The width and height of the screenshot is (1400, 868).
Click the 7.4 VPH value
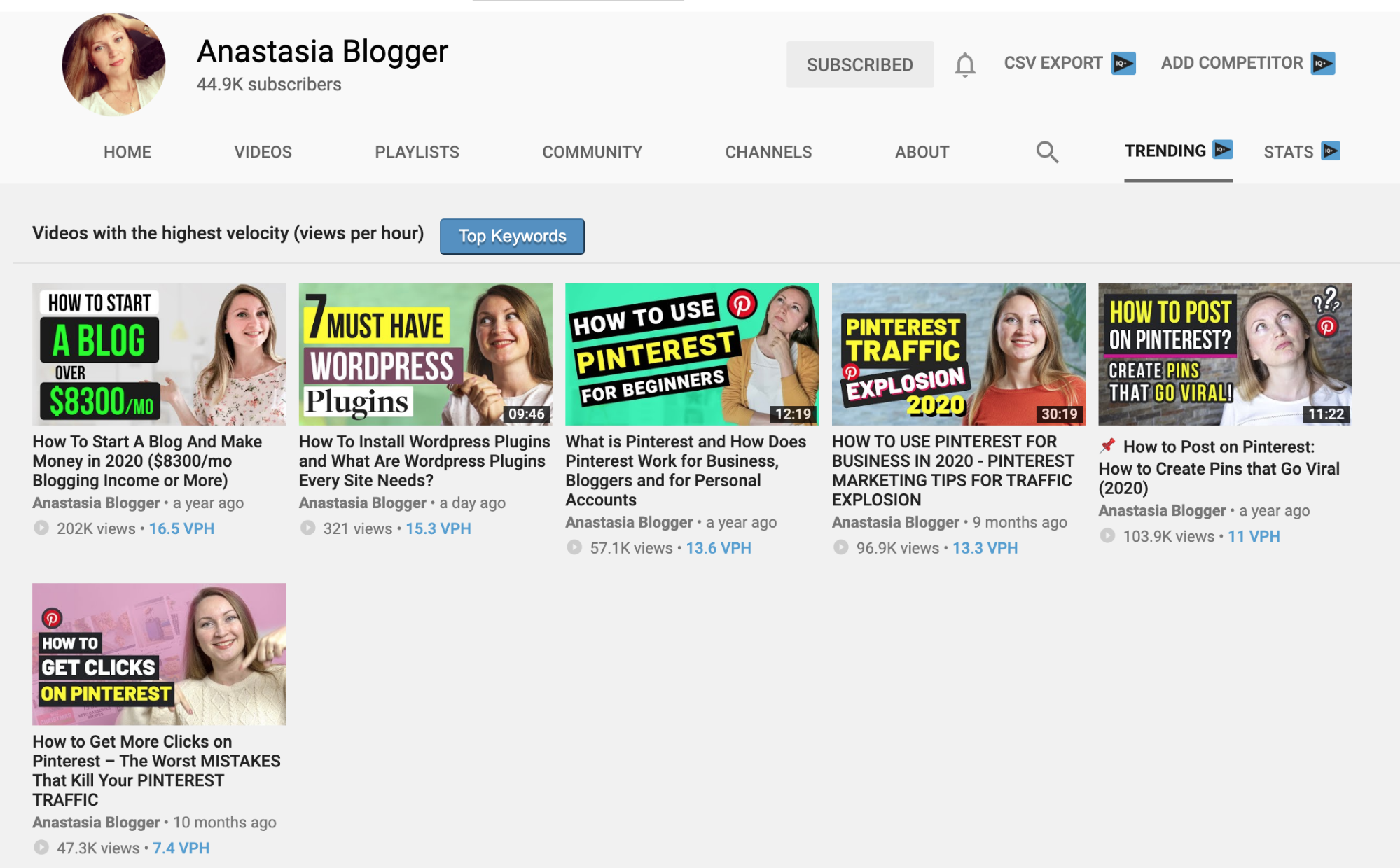coord(181,848)
